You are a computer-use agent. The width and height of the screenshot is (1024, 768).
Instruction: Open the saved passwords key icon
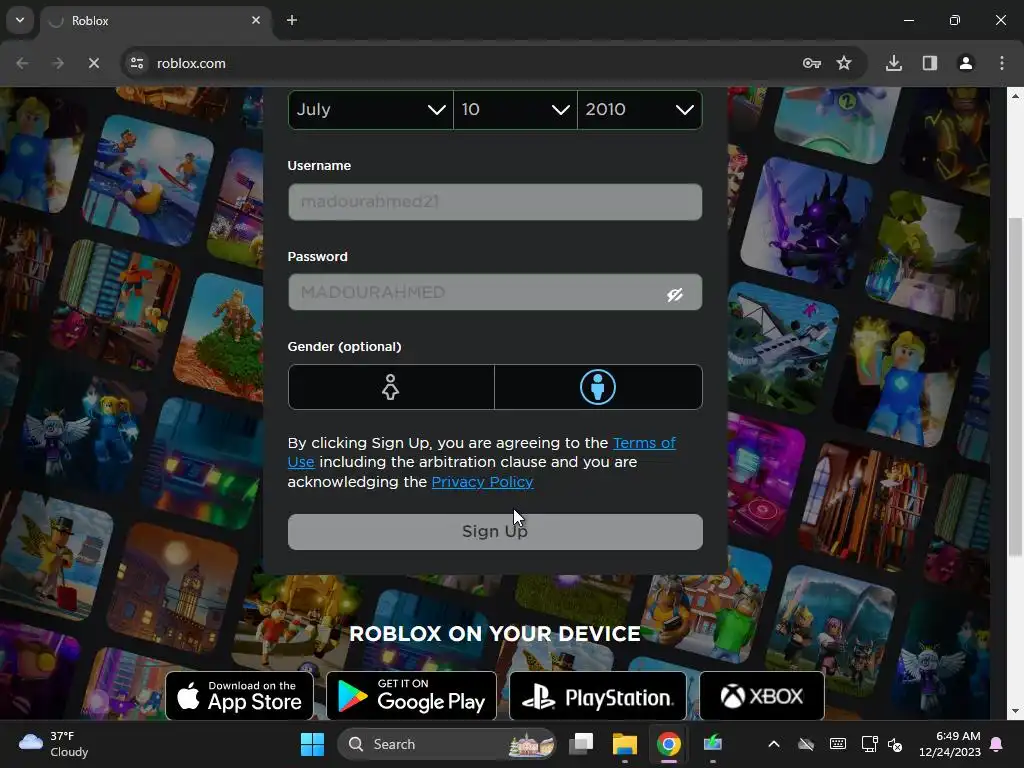[812, 63]
